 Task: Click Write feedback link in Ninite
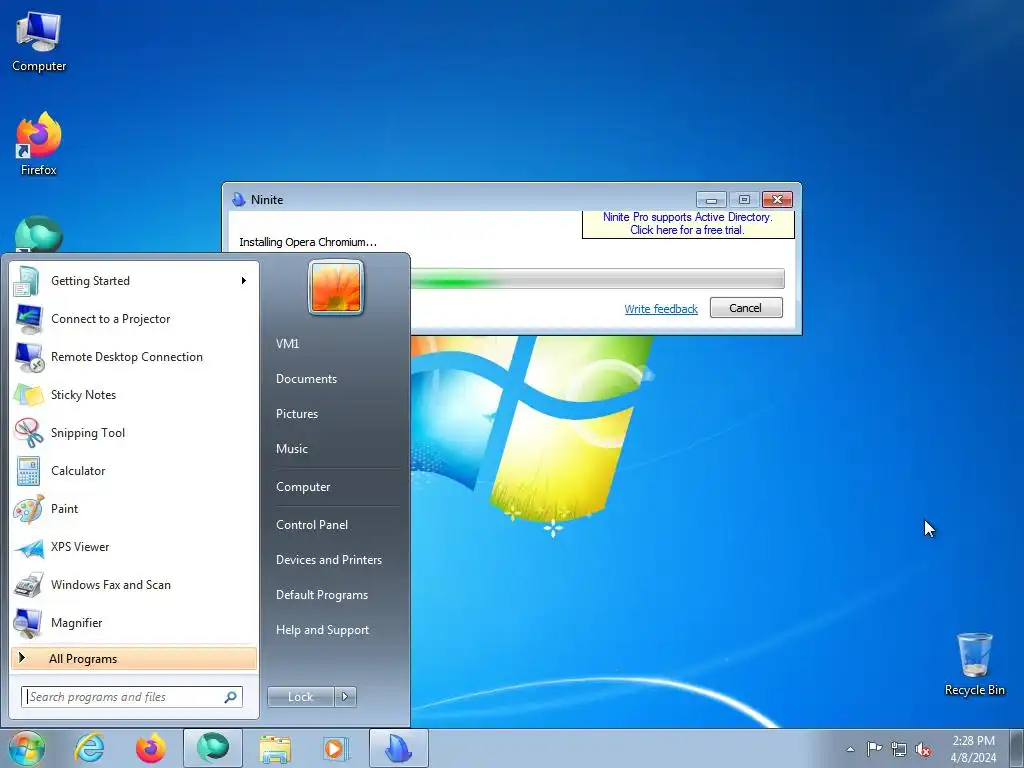point(661,309)
